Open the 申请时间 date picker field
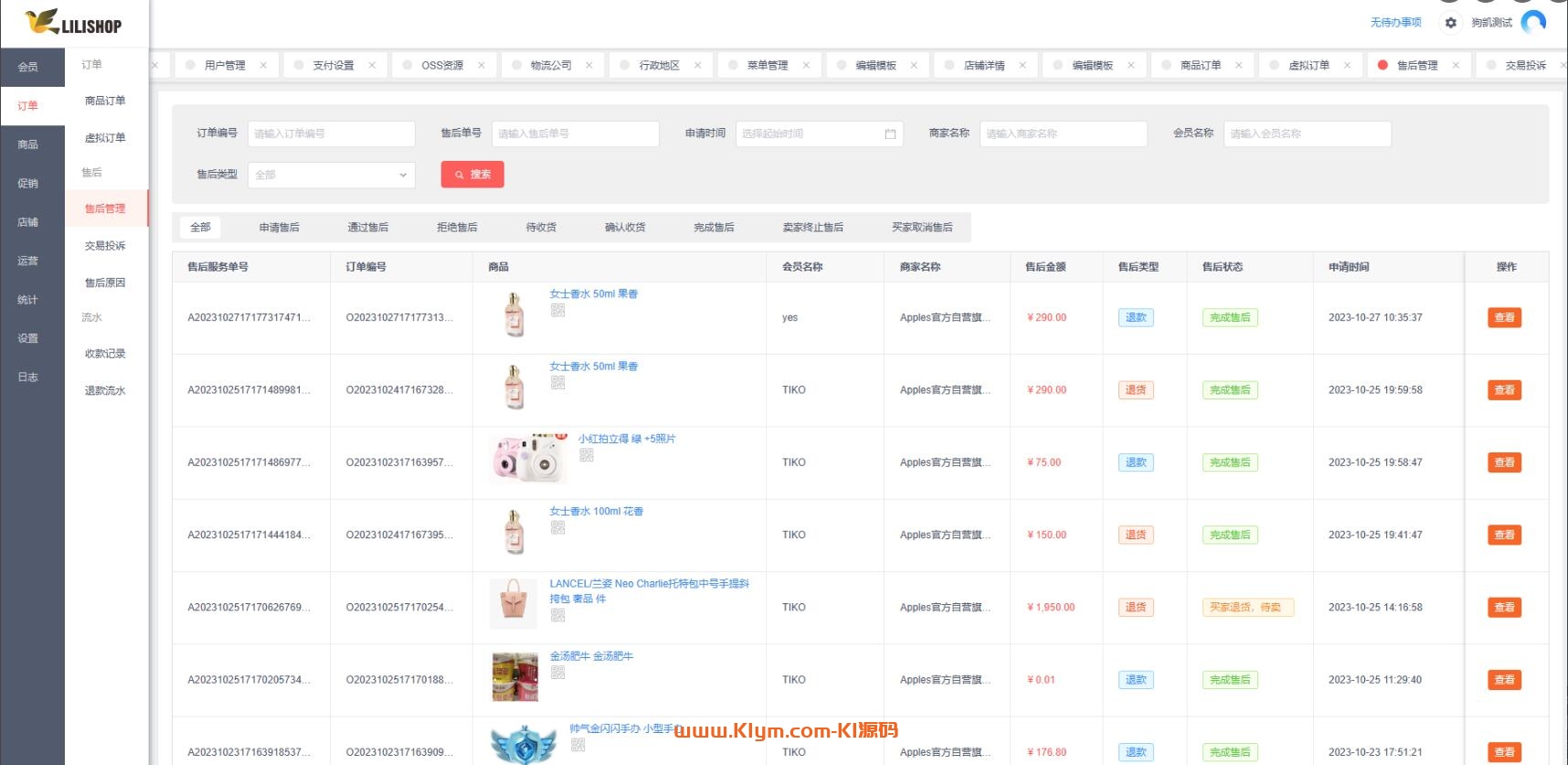This screenshot has width=1568, height=765. click(820, 134)
